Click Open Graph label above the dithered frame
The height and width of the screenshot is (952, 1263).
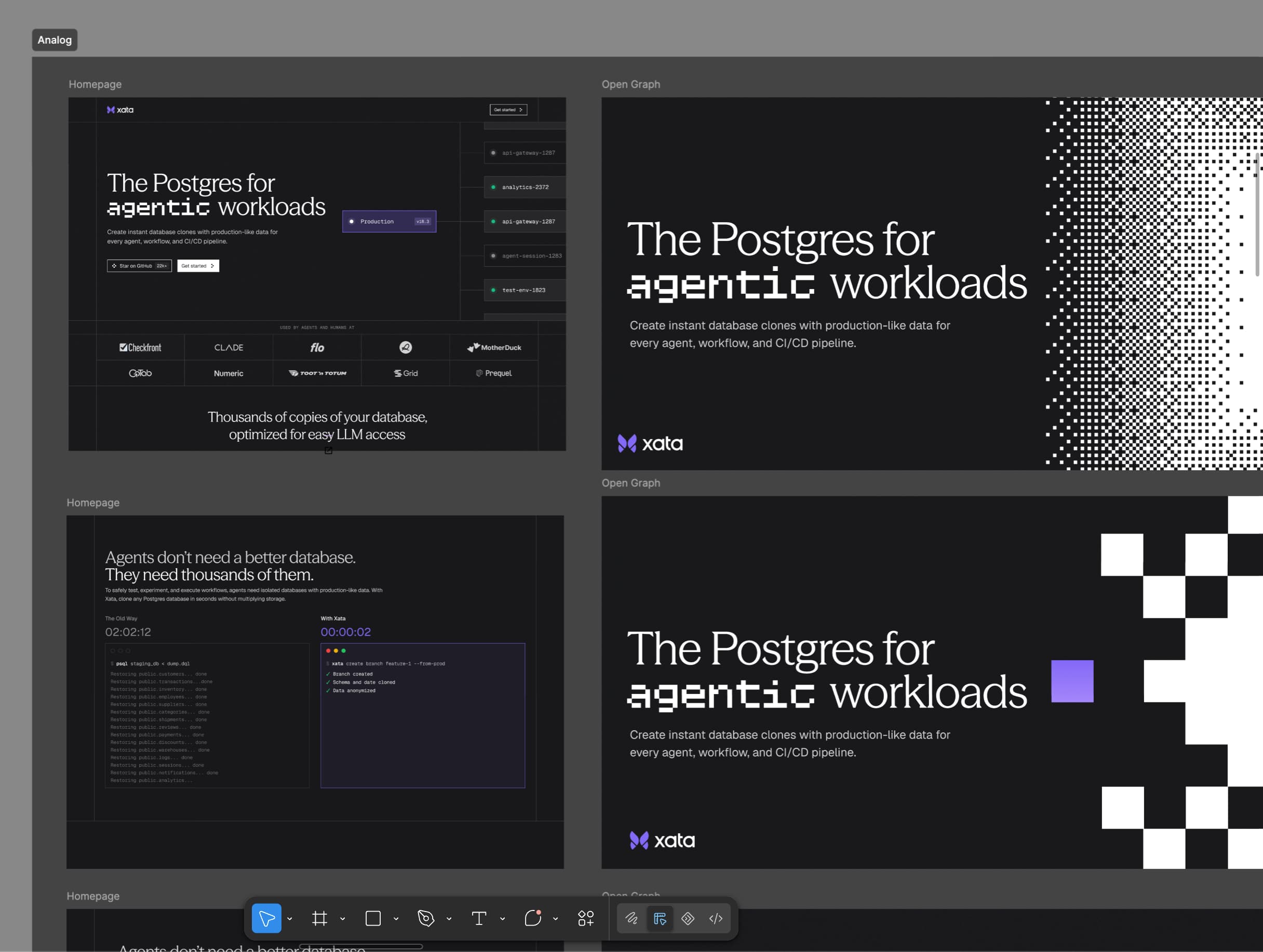[631, 85]
